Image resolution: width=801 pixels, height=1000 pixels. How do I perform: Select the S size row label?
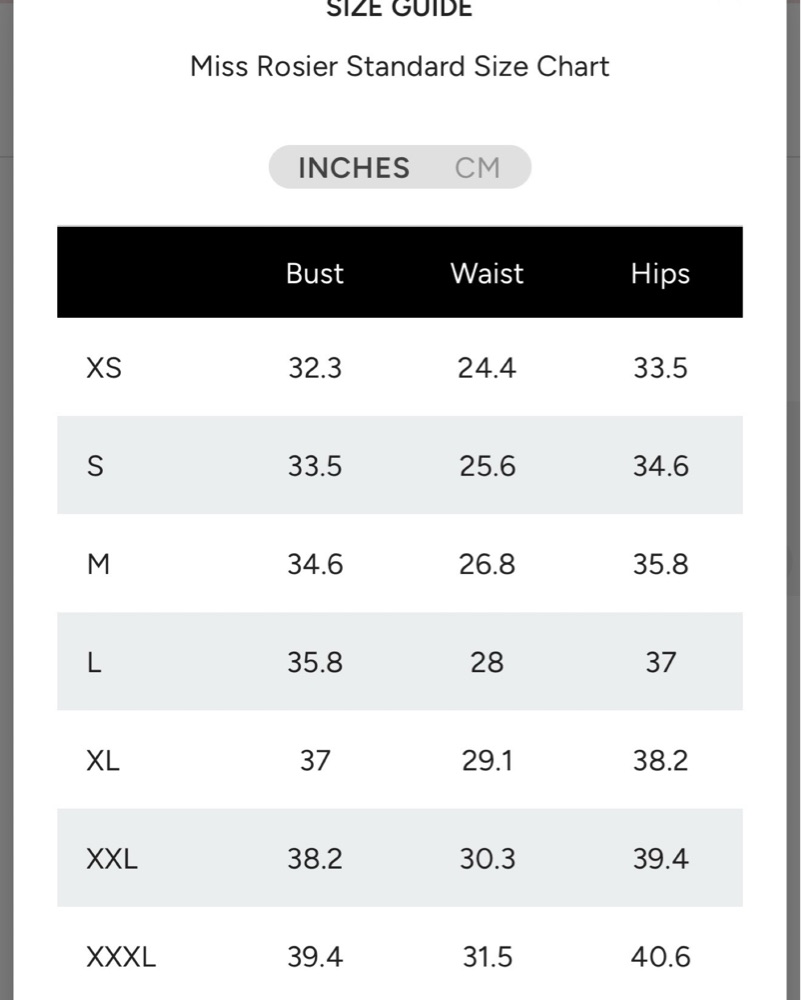coord(95,466)
